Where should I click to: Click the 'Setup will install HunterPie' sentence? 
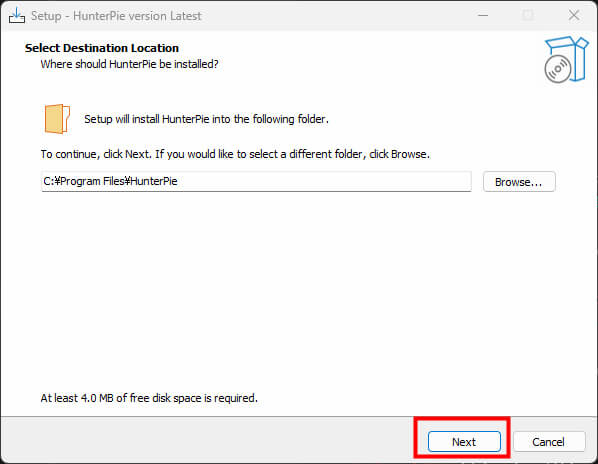(206, 119)
